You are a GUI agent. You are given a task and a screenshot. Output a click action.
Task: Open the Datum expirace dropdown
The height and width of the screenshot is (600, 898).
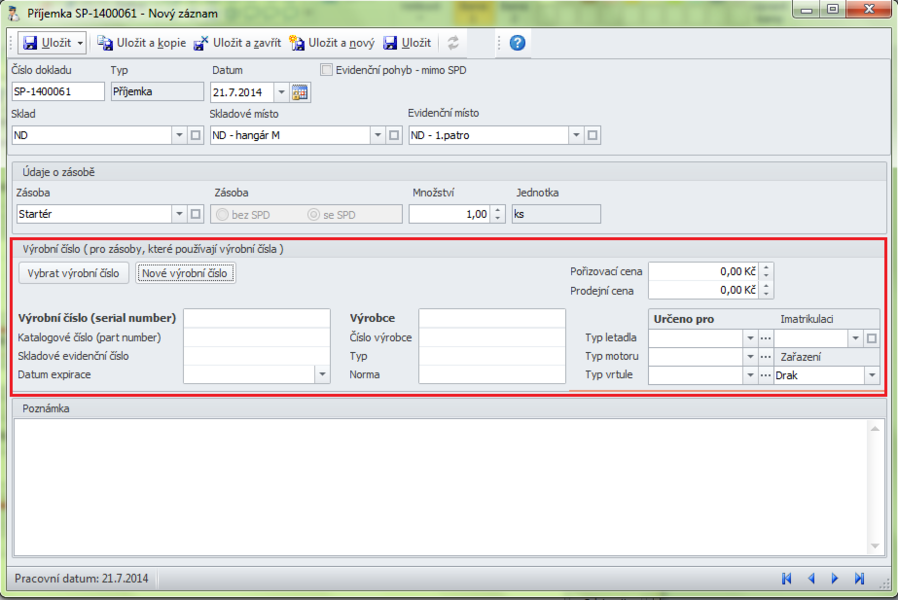[322, 375]
